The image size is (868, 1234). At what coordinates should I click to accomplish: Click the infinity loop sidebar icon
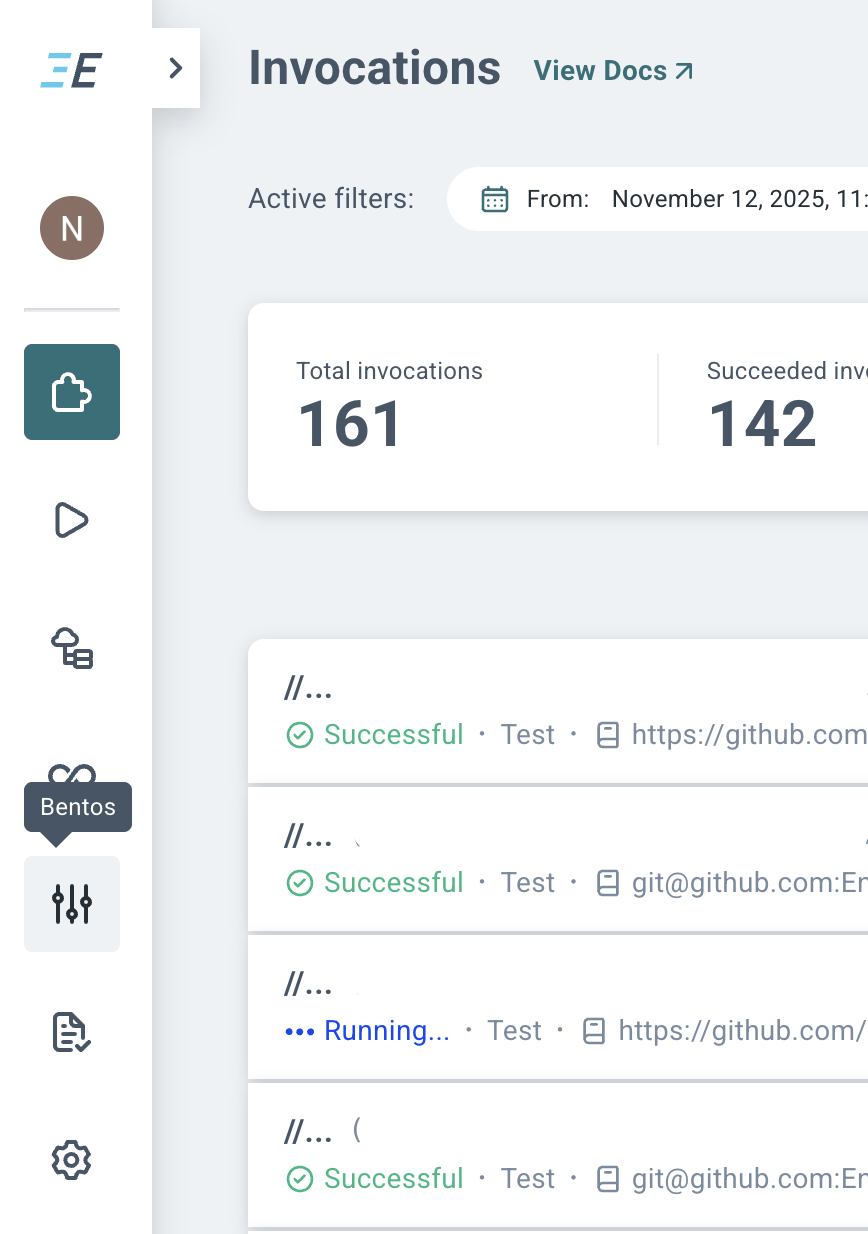click(72, 773)
